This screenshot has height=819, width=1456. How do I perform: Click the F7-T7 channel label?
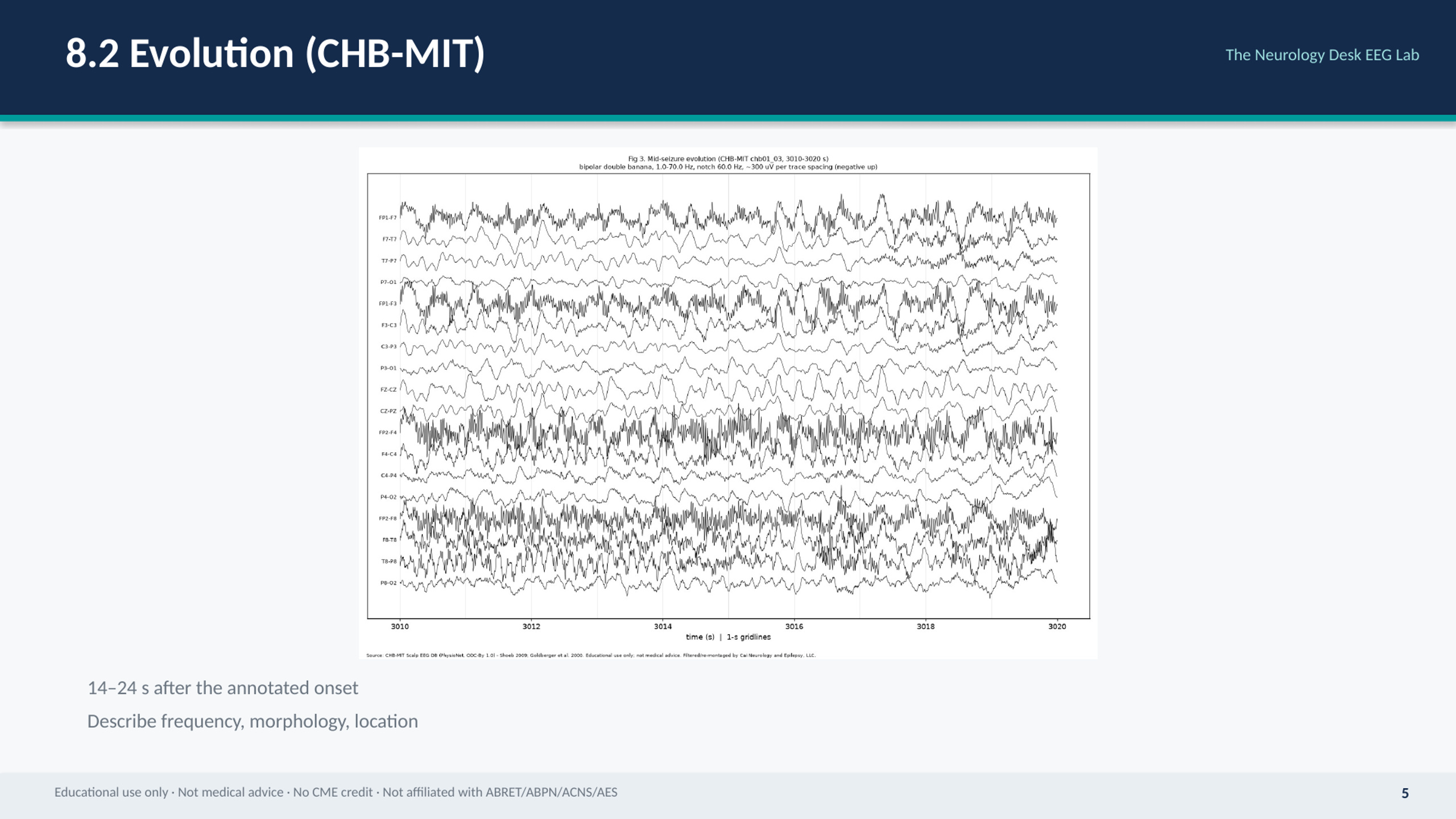pos(389,239)
